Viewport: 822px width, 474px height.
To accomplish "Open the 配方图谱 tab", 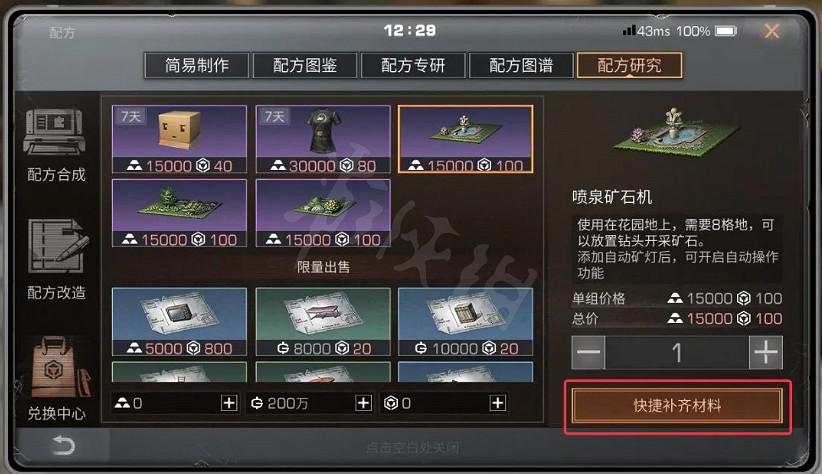I will [x=521, y=66].
